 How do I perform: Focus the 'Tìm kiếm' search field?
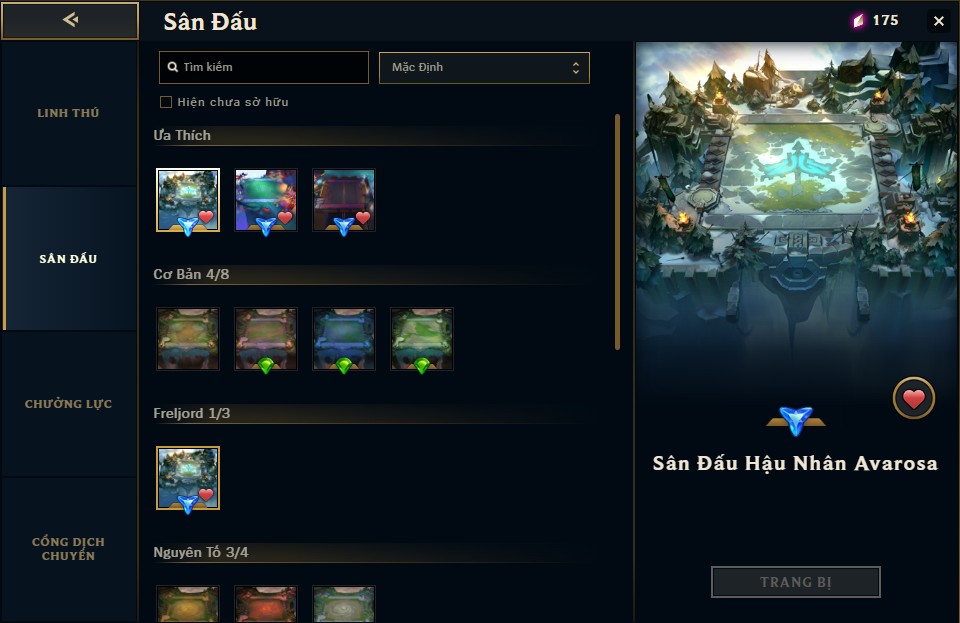tap(264, 67)
